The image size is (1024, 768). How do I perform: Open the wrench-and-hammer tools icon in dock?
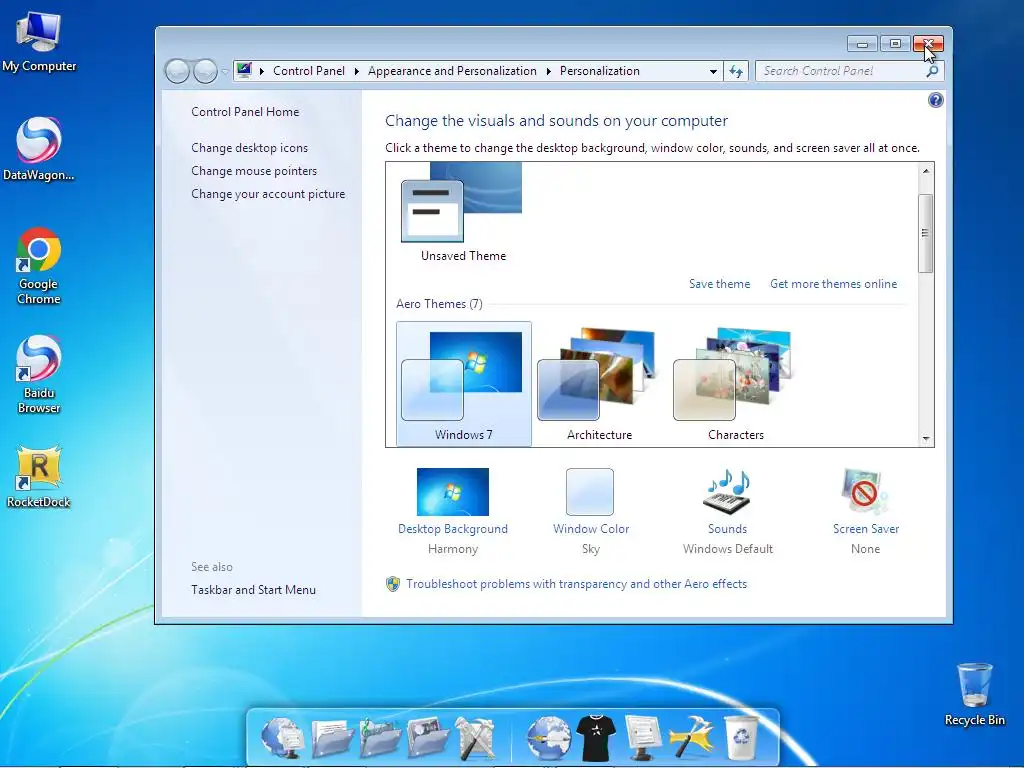(x=475, y=738)
